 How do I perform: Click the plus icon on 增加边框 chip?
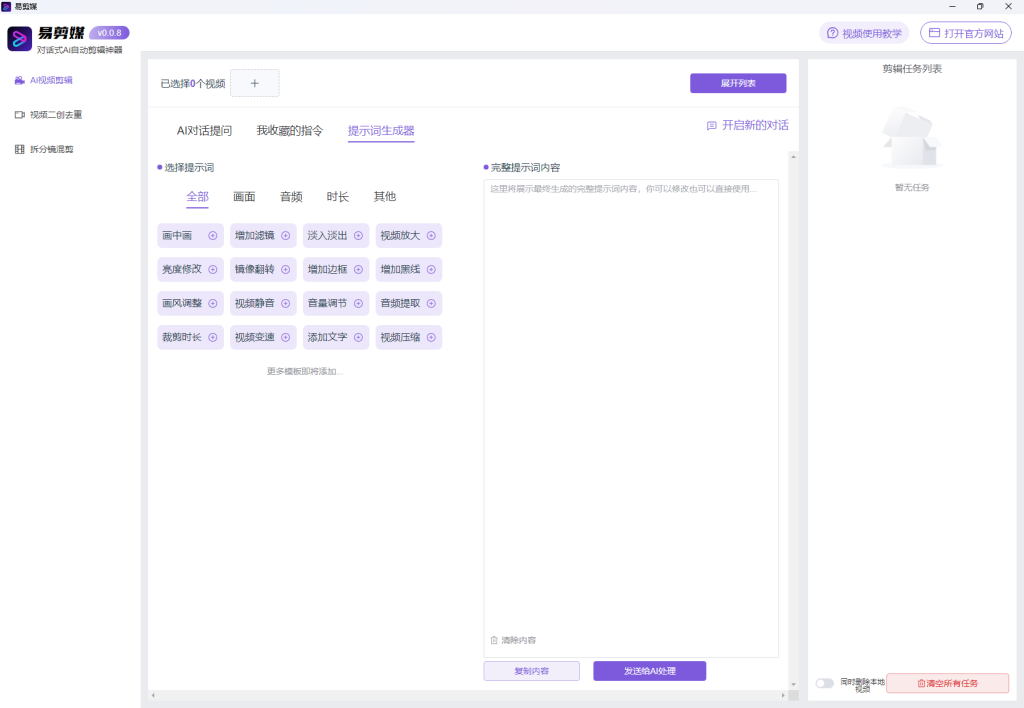point(359,270)
